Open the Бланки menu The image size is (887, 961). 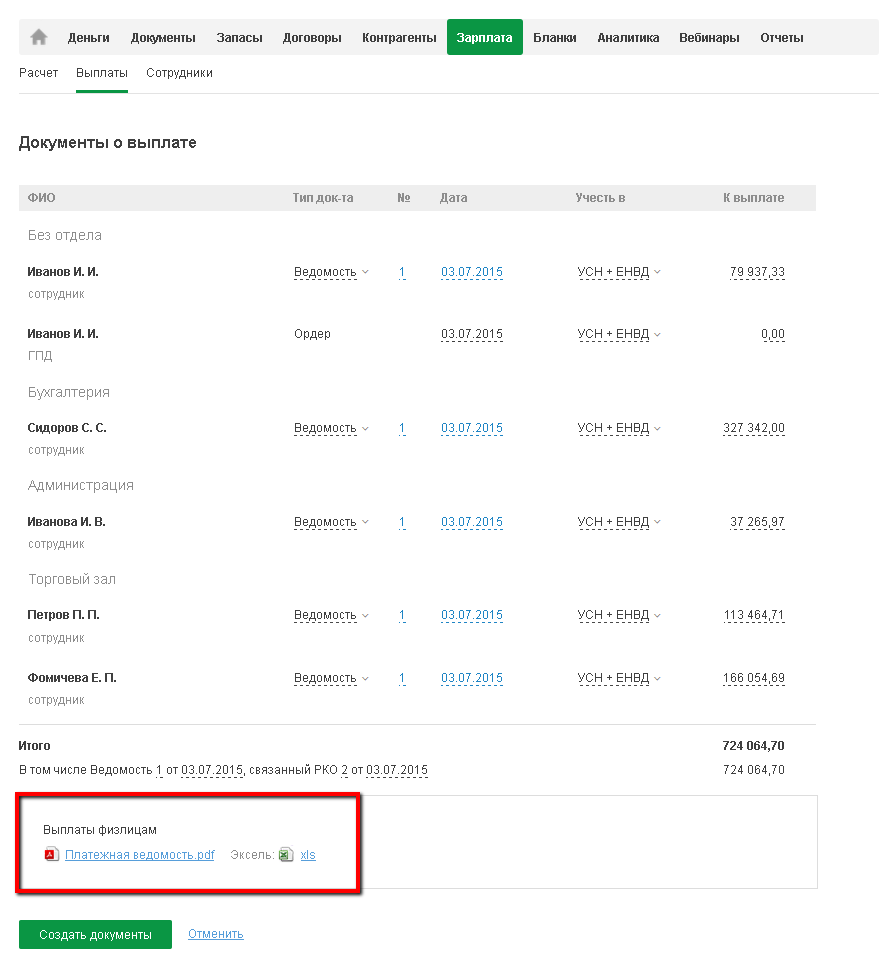[555, 37]
